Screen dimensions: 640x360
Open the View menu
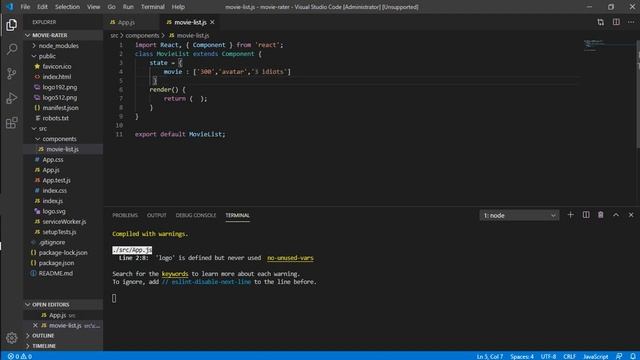pyautogui.click(x=93, y=7)
